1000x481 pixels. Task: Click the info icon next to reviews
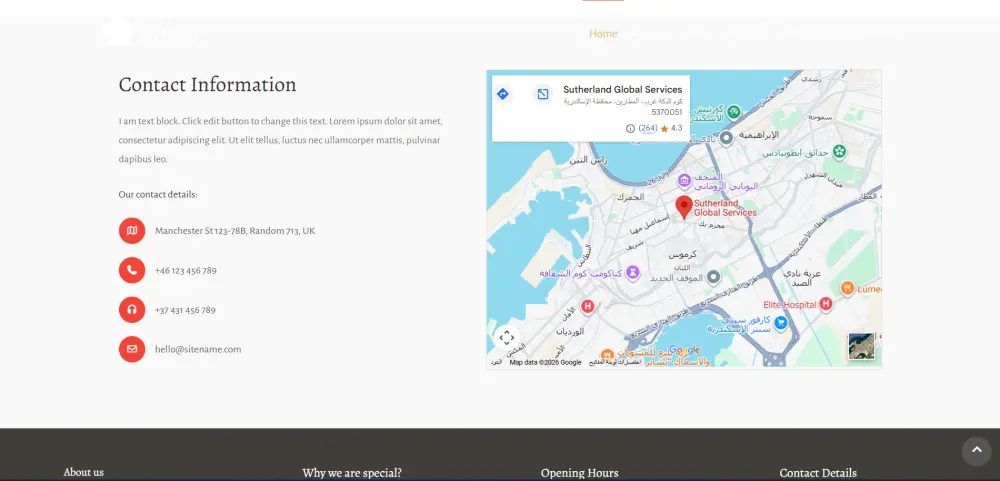[630, 128]
